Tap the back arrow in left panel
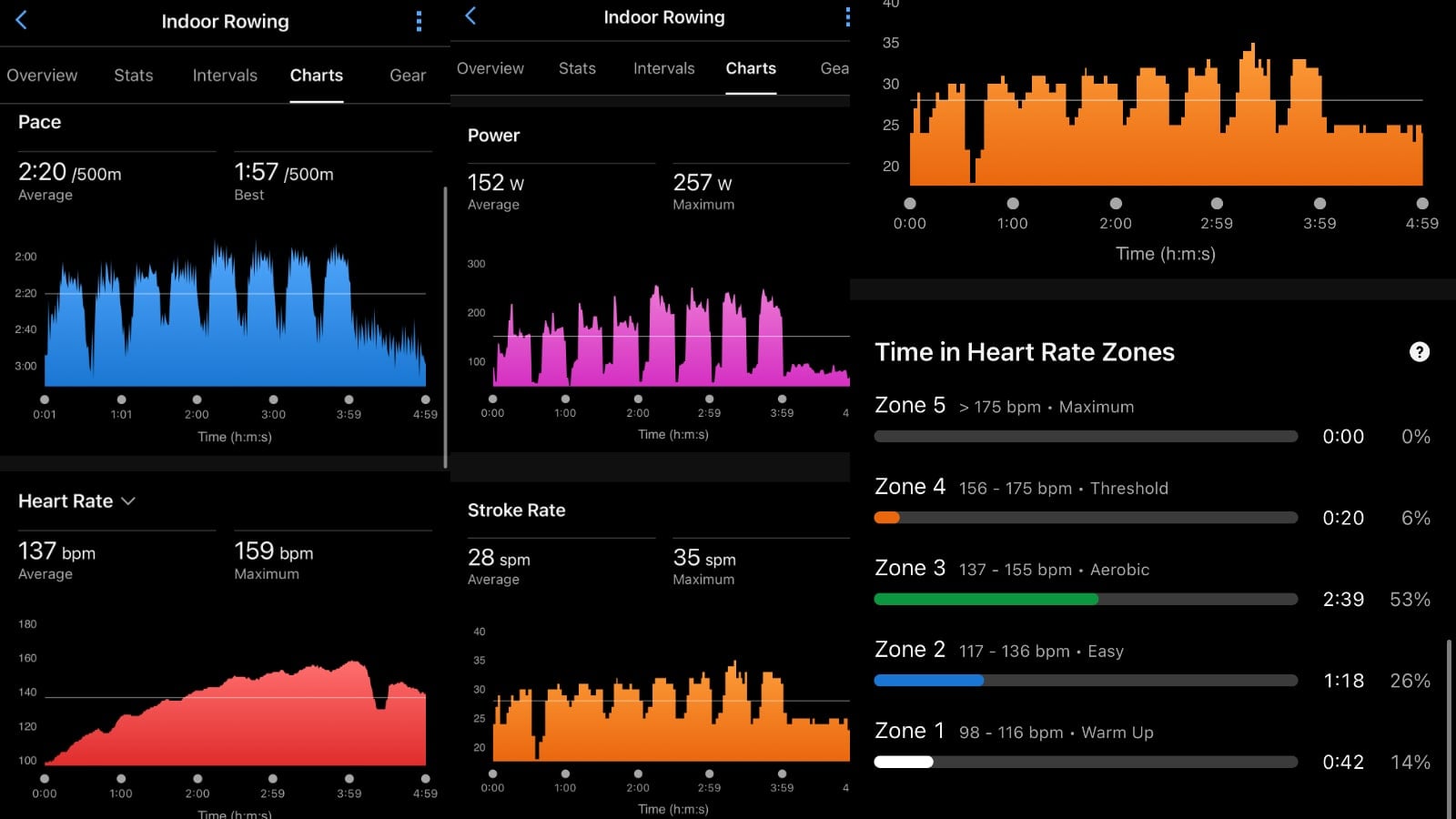1456x819 pixels. [22, 20]
